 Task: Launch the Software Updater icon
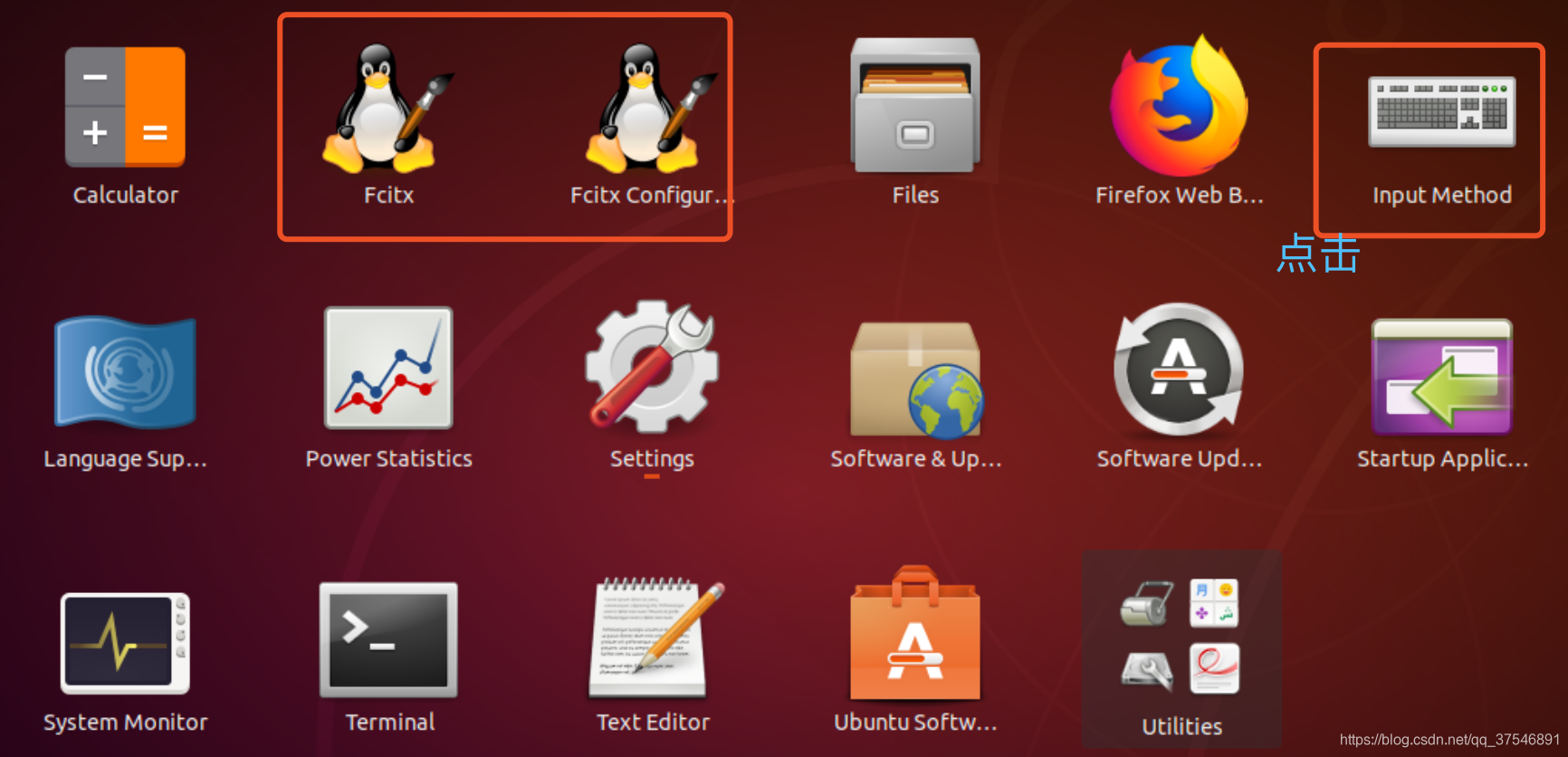tap(1179, 369)
